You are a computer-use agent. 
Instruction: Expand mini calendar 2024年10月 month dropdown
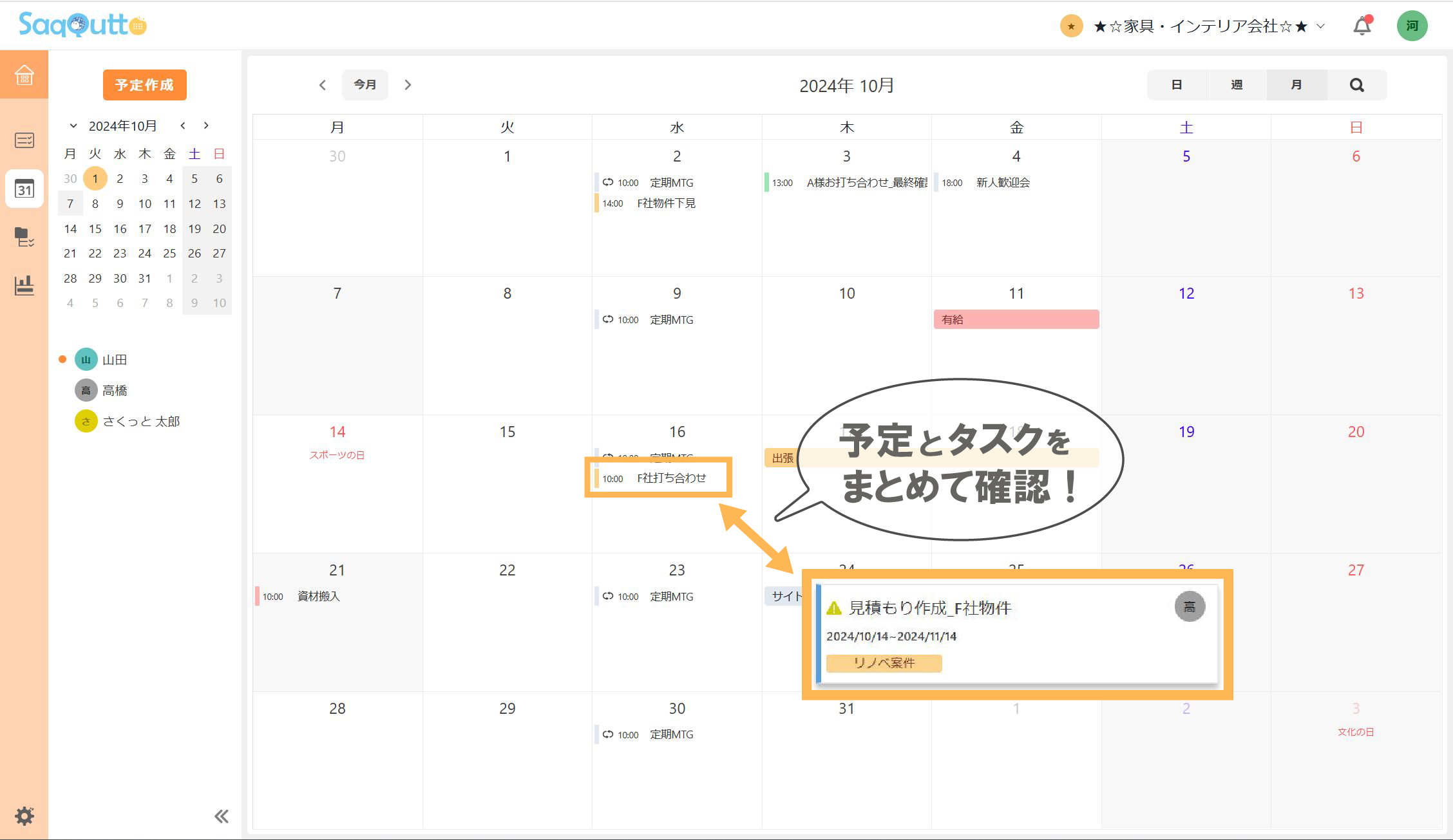(x=73, y=126)
